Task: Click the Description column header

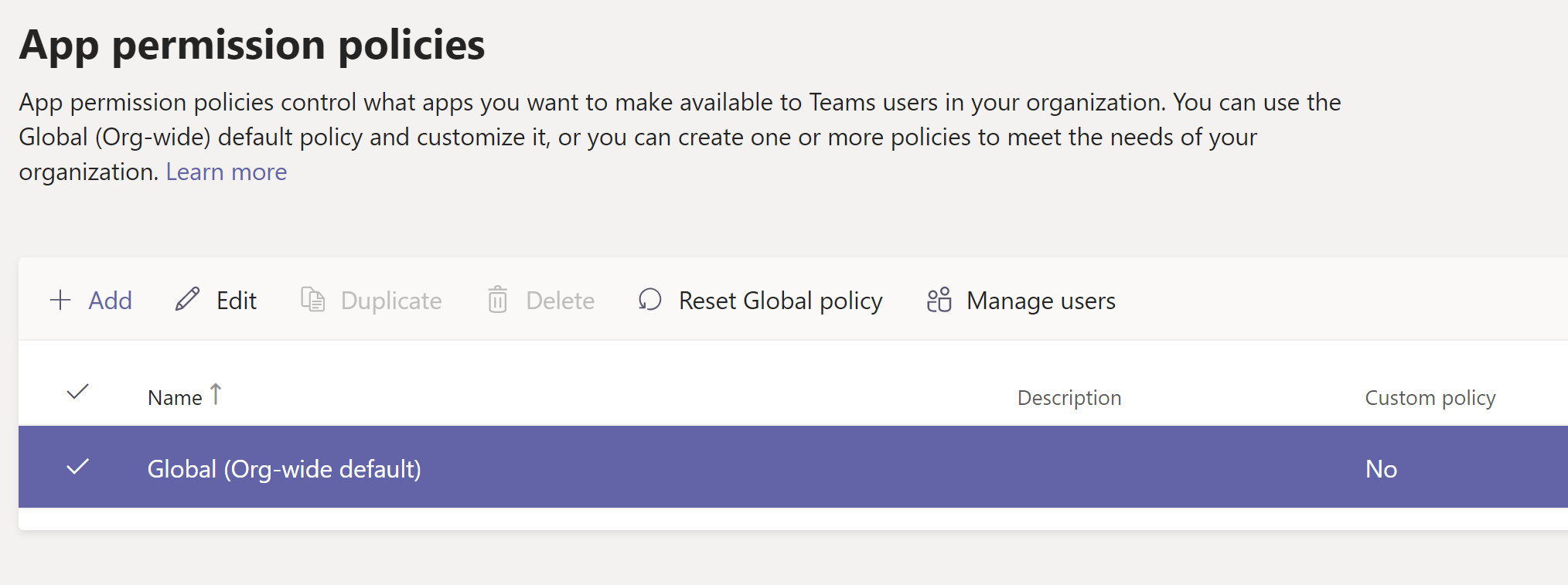Action: [1069, 398]
